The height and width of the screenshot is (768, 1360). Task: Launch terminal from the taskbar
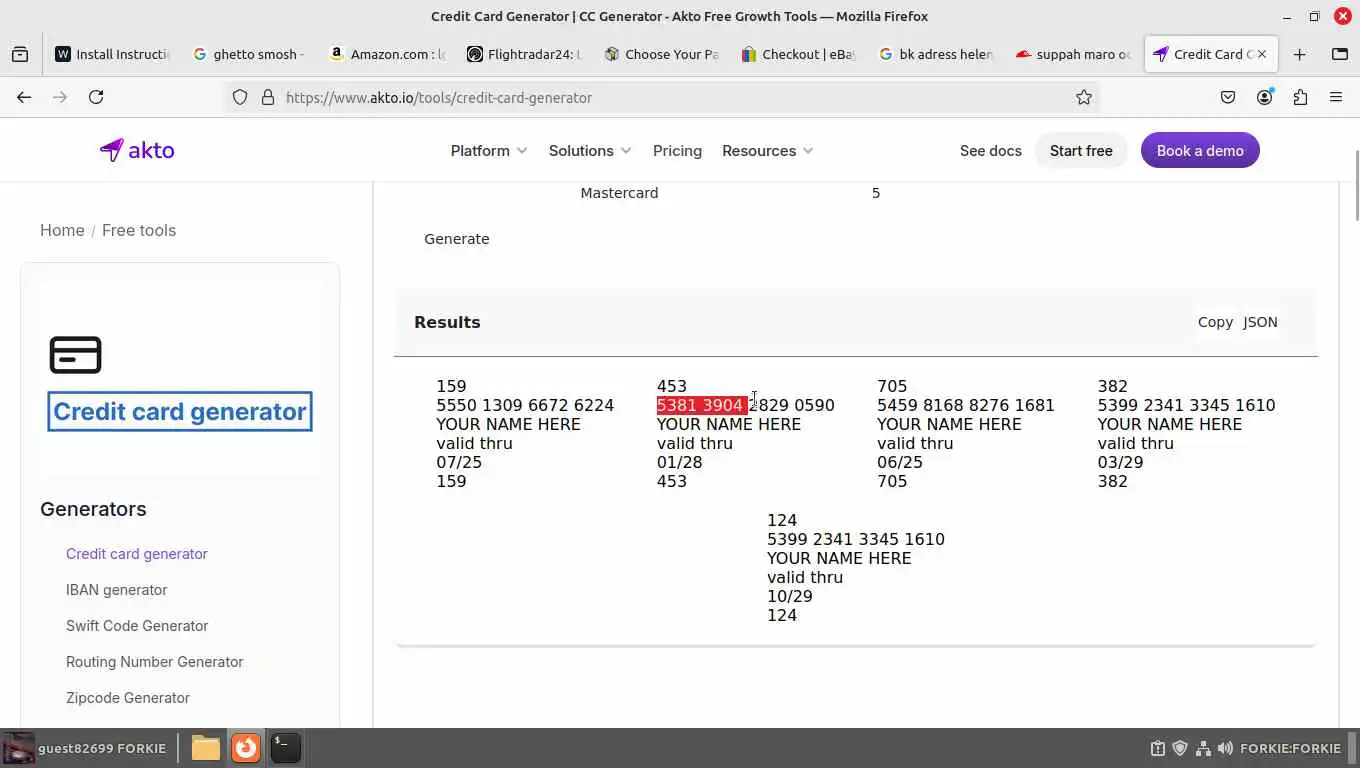tap(285, 748)
